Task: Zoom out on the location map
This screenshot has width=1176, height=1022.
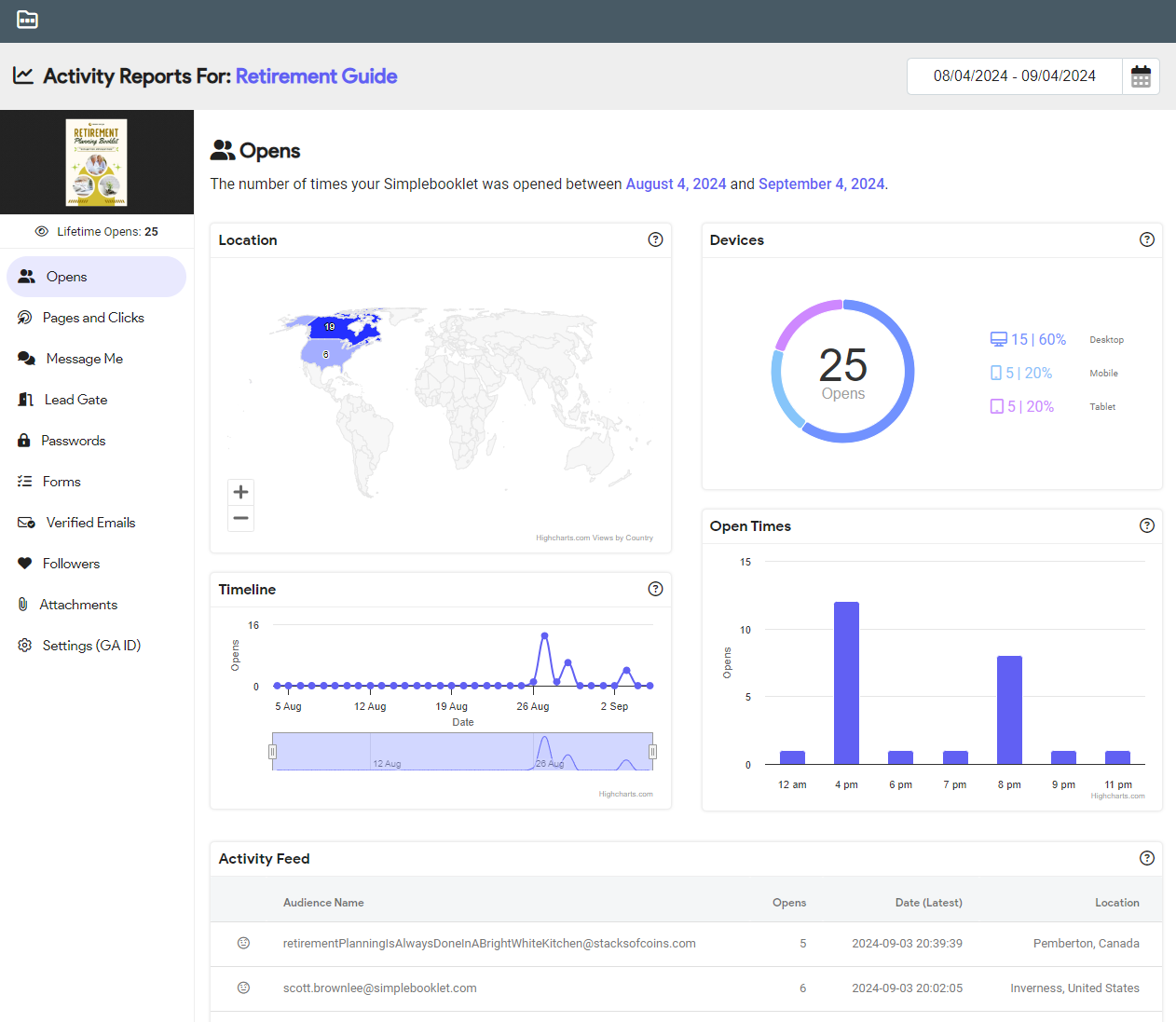Action: (240, 518)
